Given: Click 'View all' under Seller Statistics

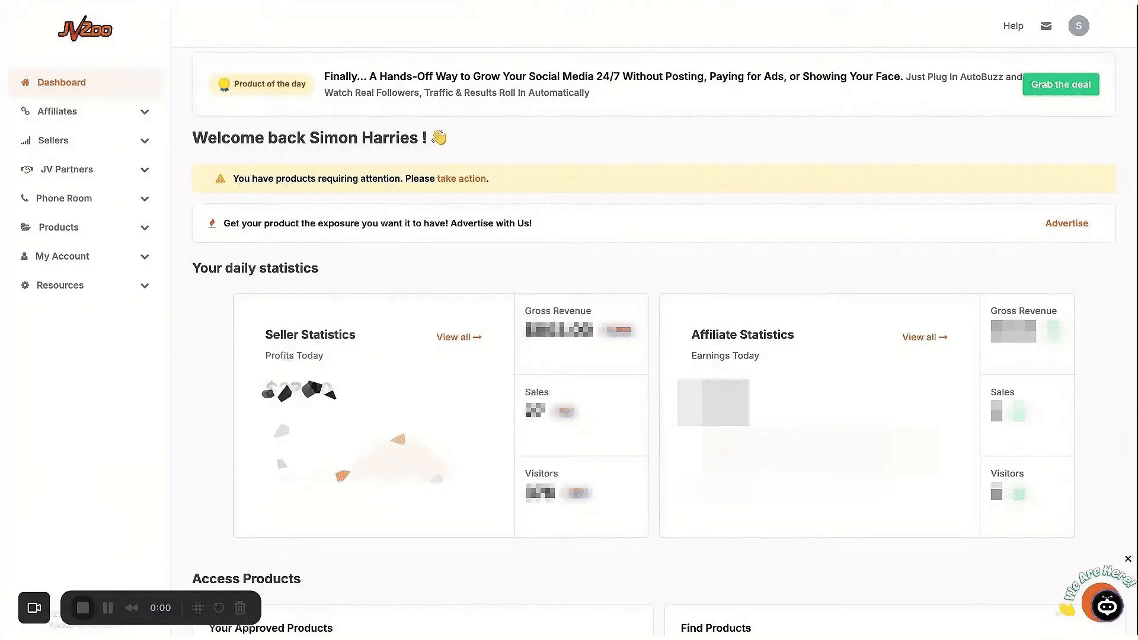Looking at the screenshot, I should coord(458,337).
